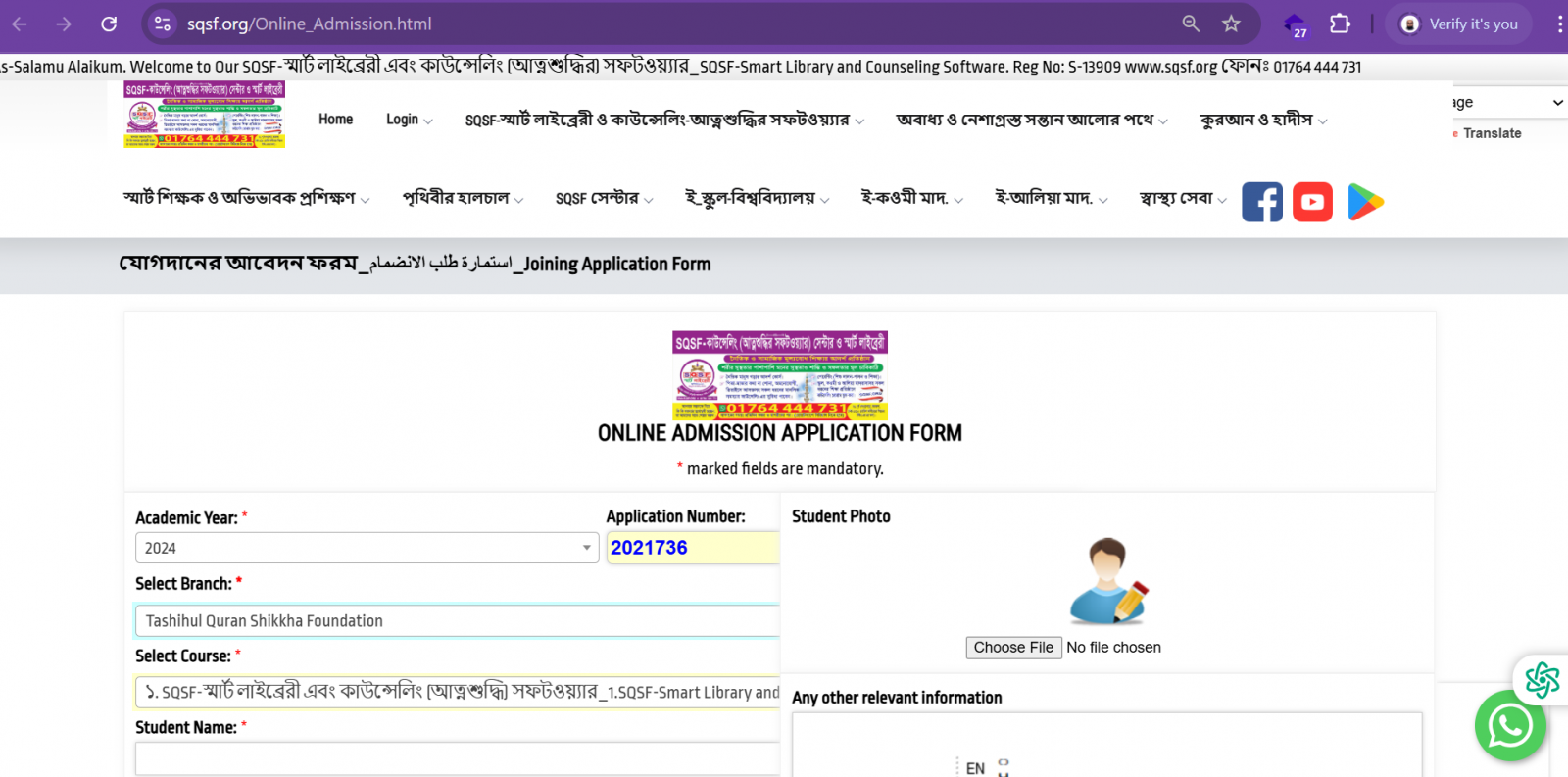The height and width of the screenshot is (777, 1568).
Task: Open the browser extensions puzzle icon
Action: (1339, 24)
